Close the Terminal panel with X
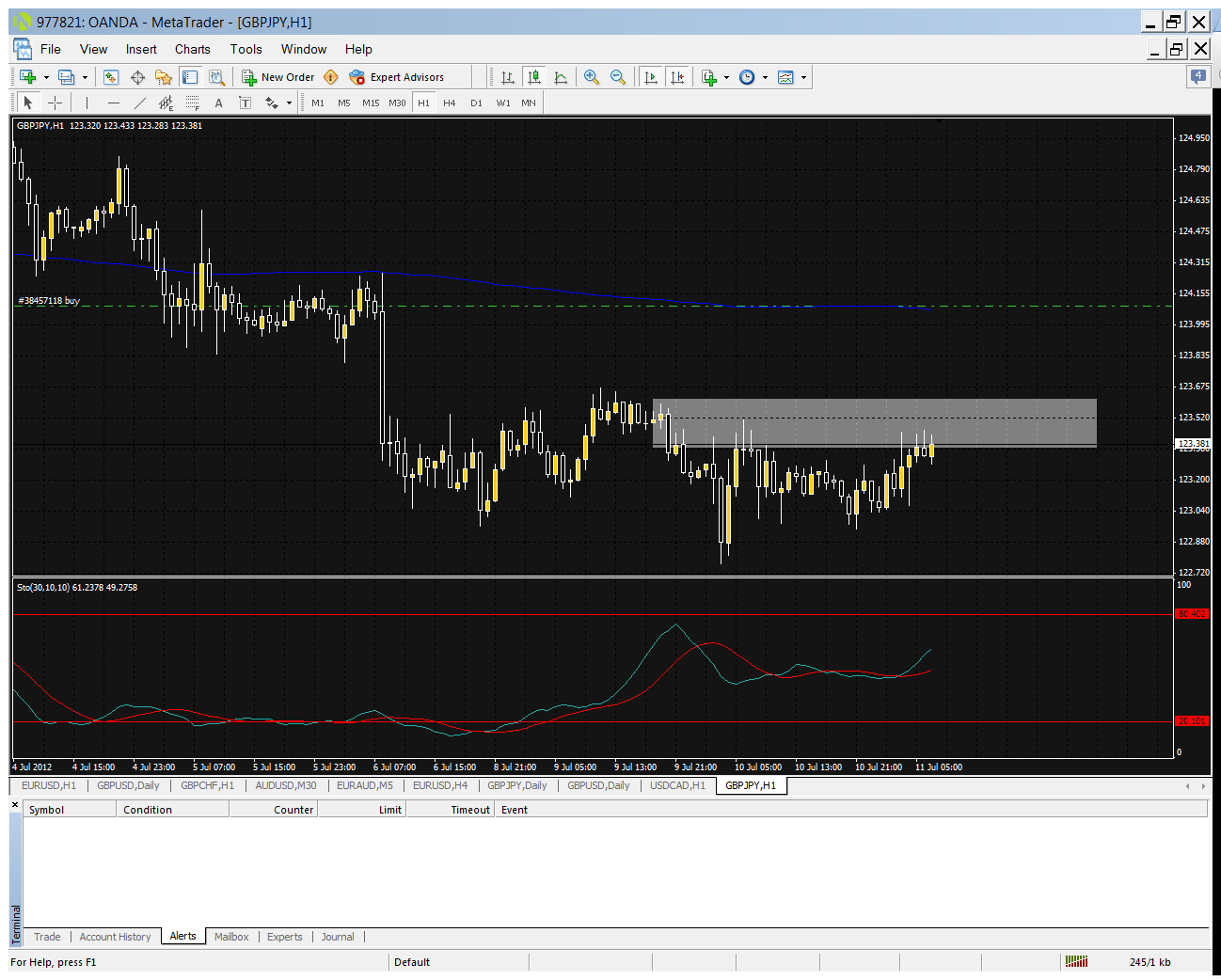The width and height of the screenshot is (1221, 980). click(x=15, y=805)
